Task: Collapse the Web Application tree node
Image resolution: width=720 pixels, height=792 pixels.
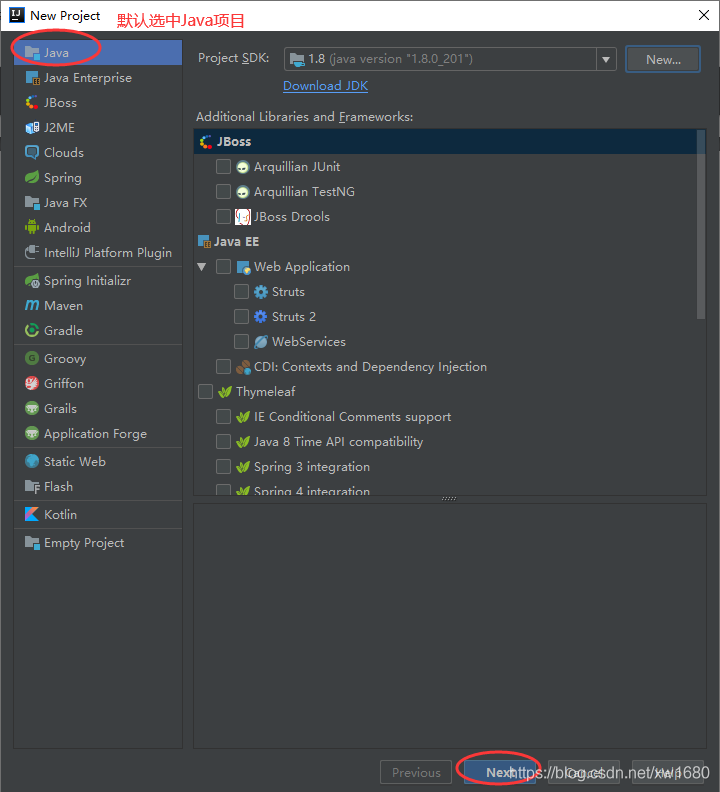Action: [202, 267]
